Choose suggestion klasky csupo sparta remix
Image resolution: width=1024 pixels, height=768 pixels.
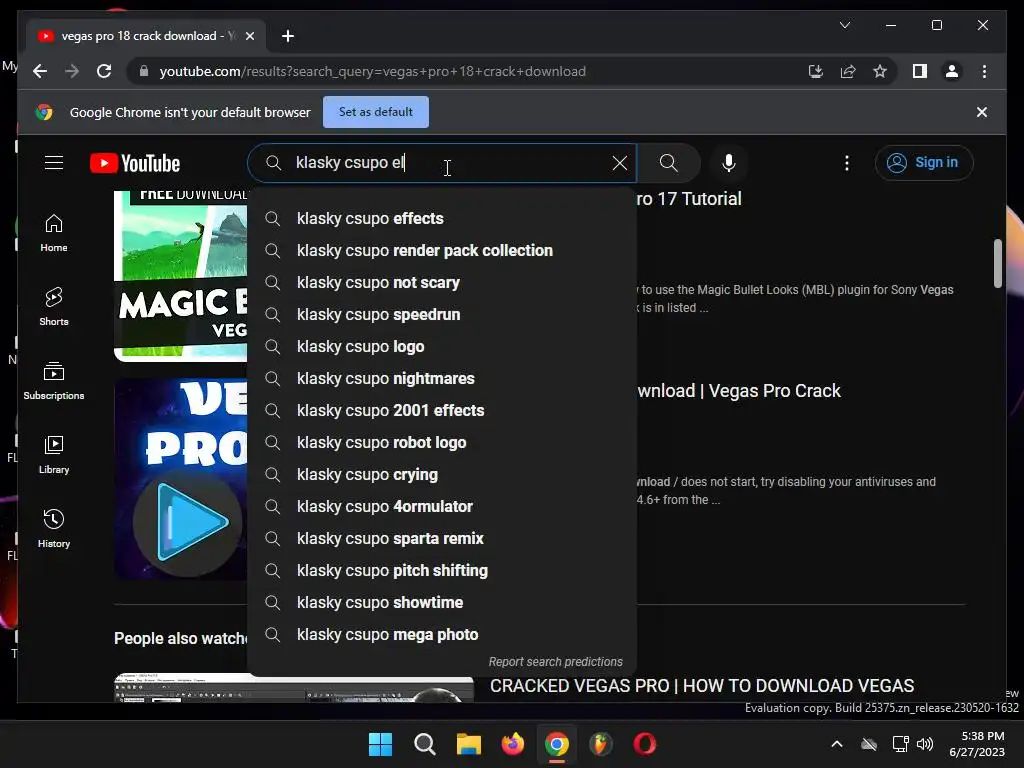[x=441, y=538]
